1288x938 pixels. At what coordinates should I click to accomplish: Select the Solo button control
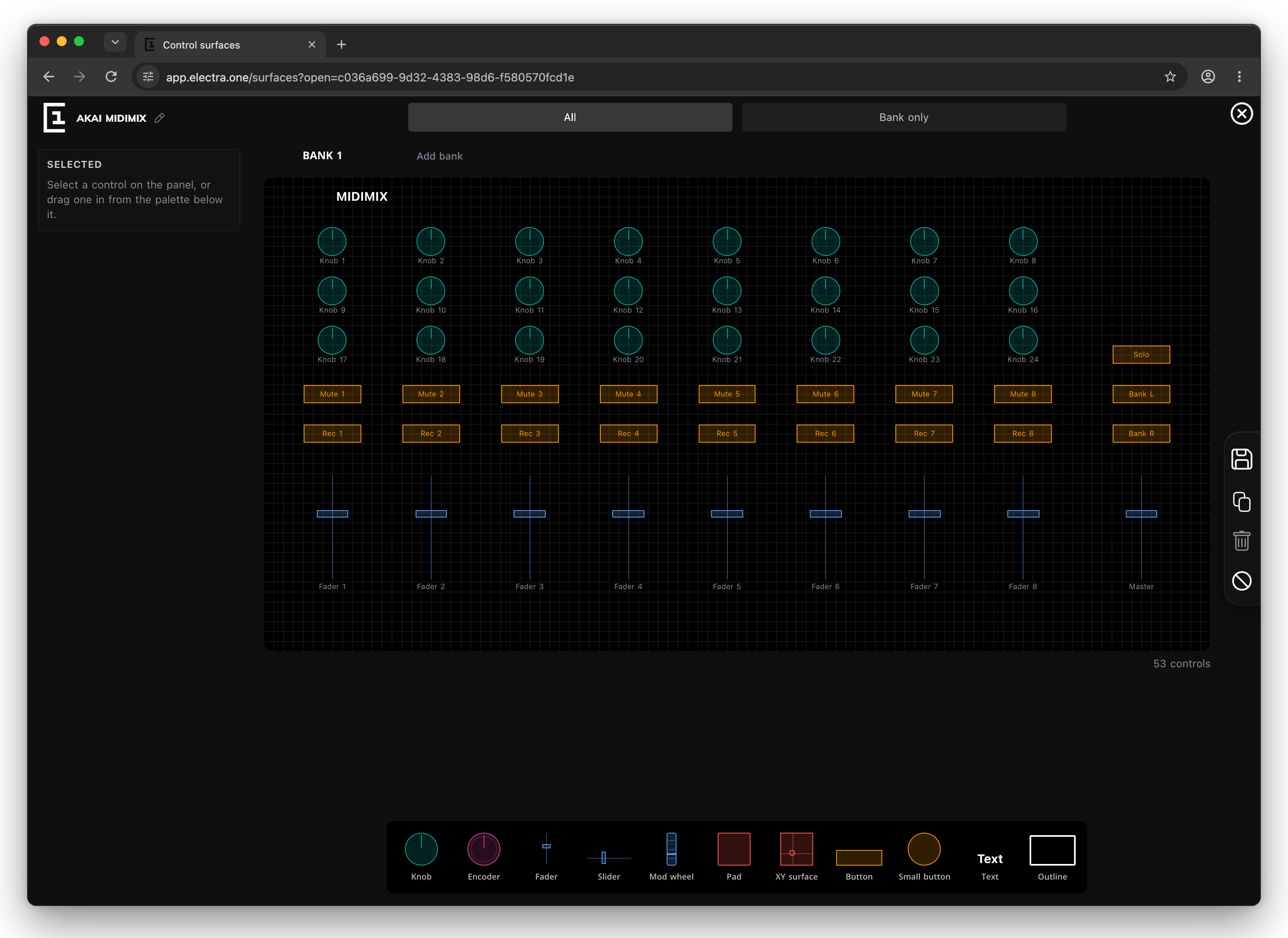[x=1141, y=354]
